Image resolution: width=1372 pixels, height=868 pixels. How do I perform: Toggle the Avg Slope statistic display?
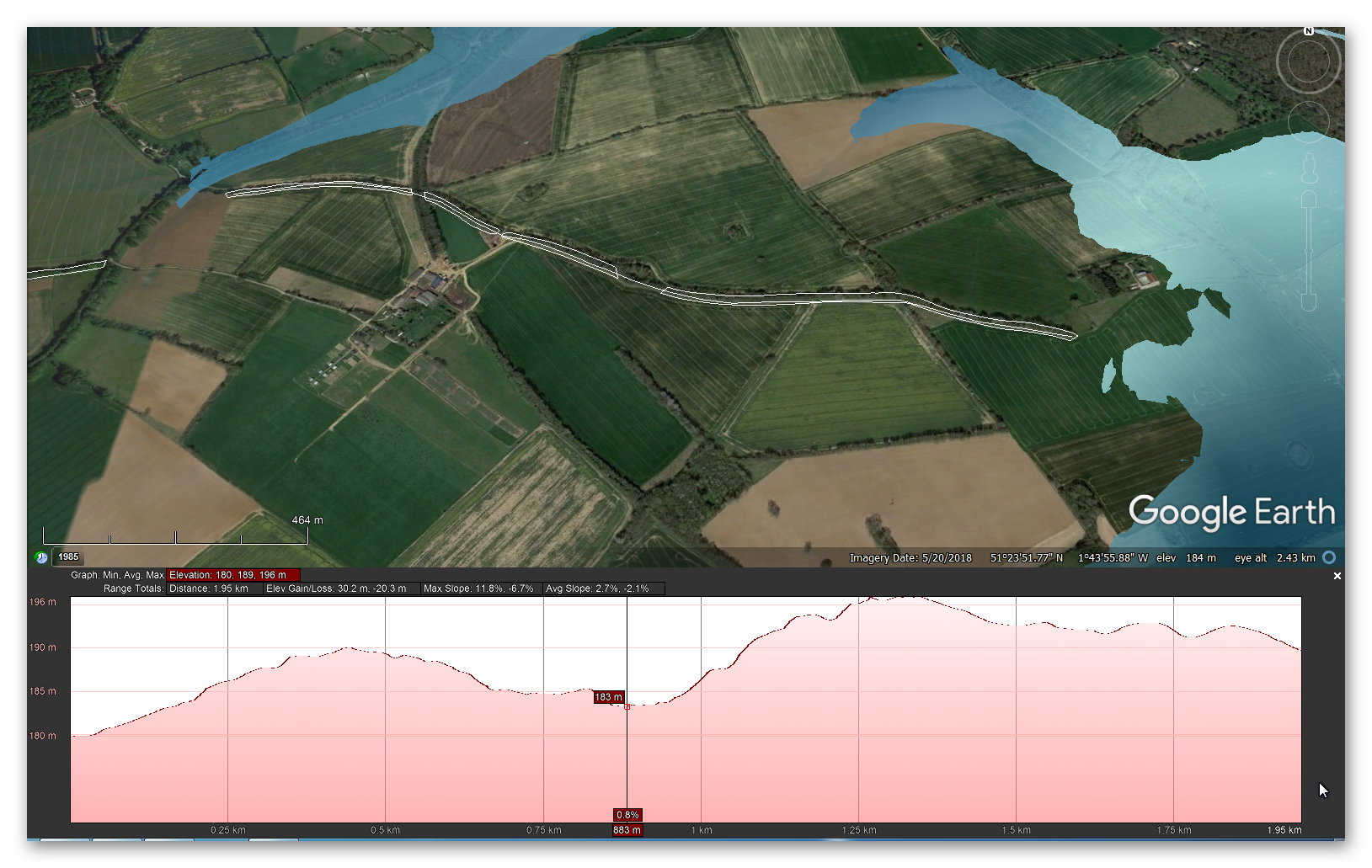coord(598,588)
